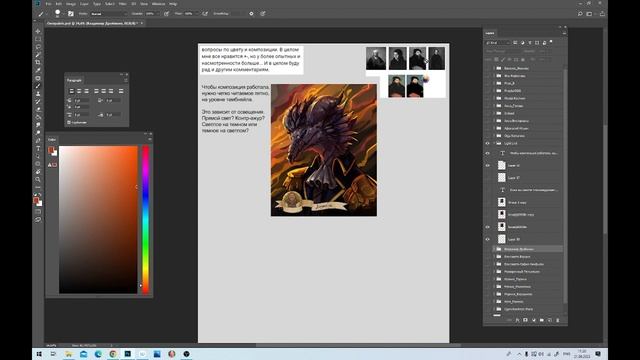Open brush Mode dropdown
The width and height of the screenshot is (640, 360).
point(109,13)
